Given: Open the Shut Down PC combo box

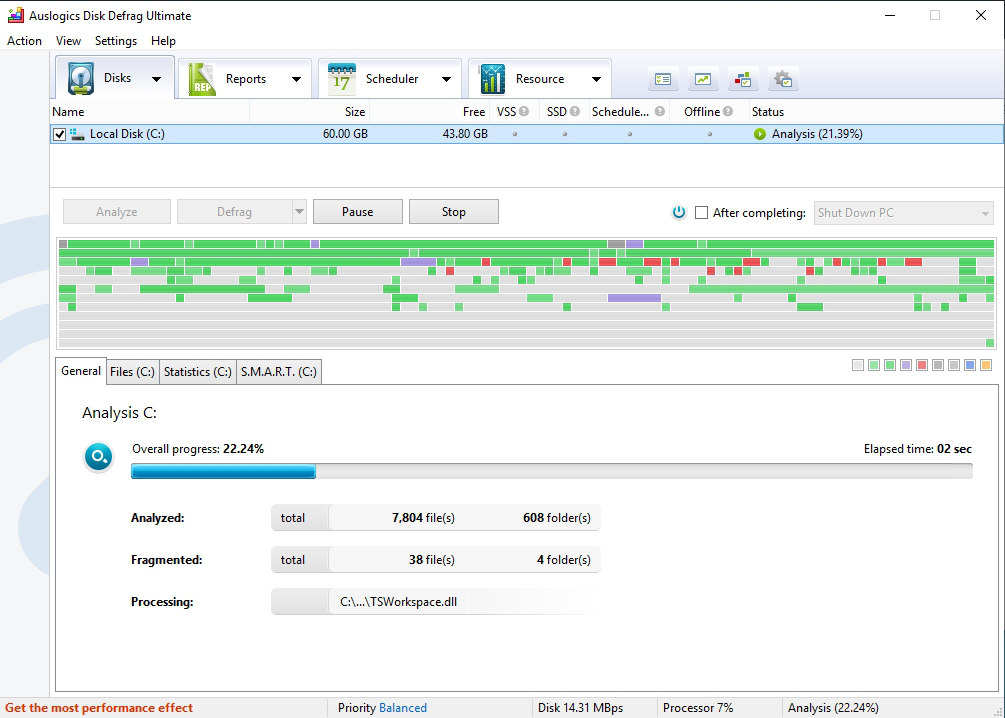Looking at the screenshot, I should pos(904,212).
